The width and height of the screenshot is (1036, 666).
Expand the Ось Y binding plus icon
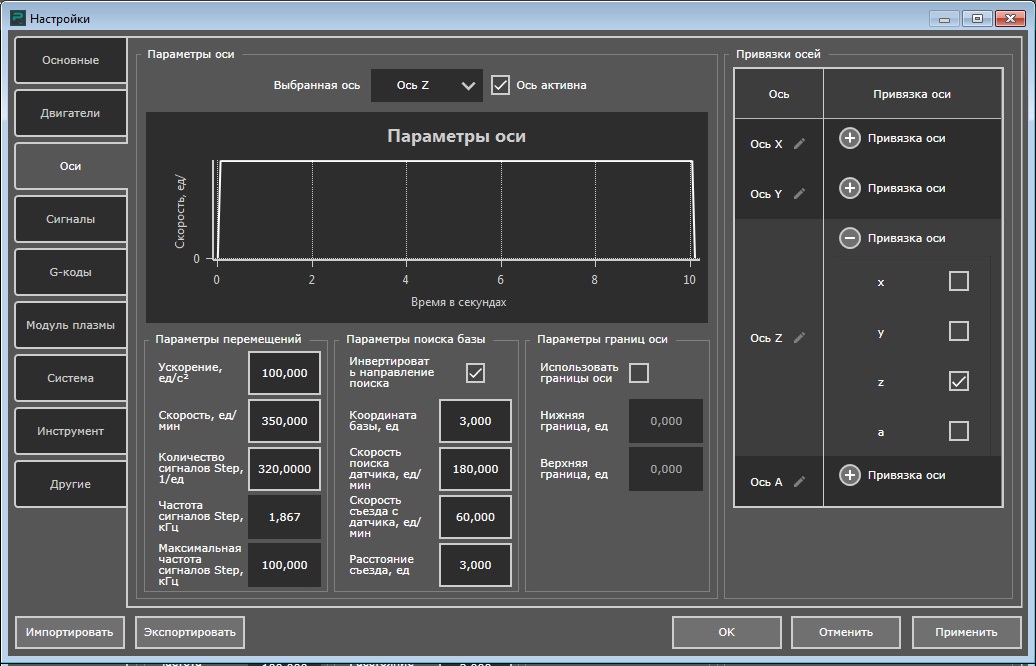(849, 188)
